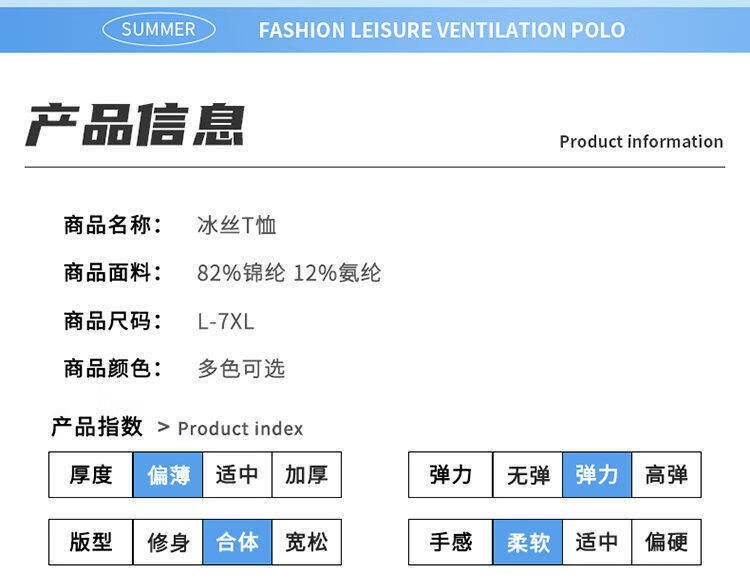Screen dimensions: 750x582
Task: Choose the 无弹 elasticity option
Action: coord(528,475)
